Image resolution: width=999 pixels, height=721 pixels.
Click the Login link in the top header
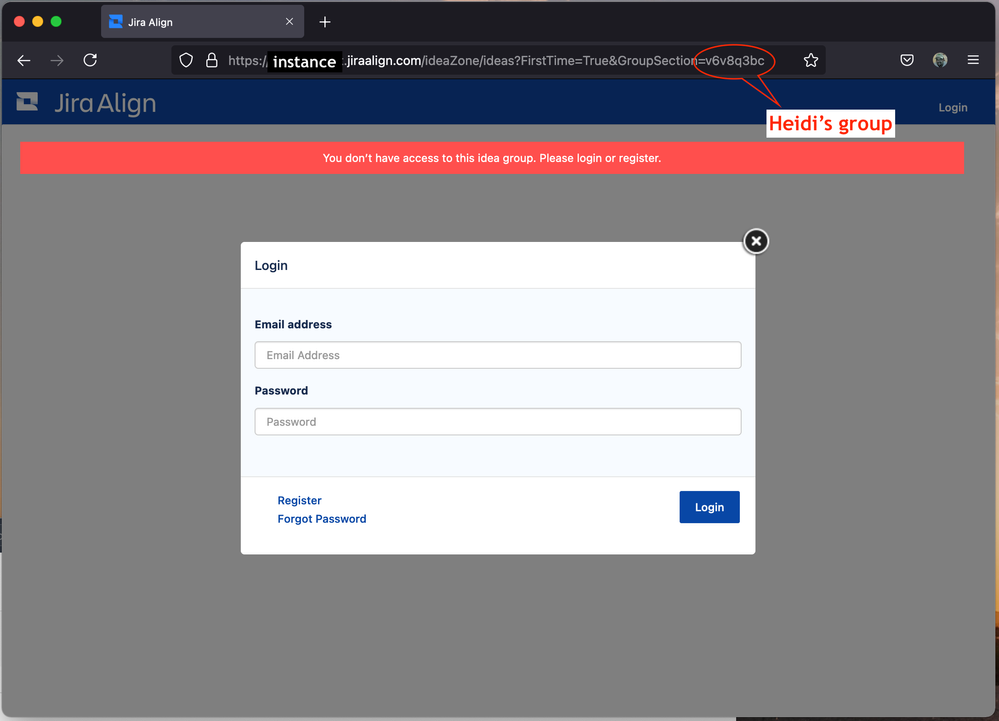tap(952, 108)
